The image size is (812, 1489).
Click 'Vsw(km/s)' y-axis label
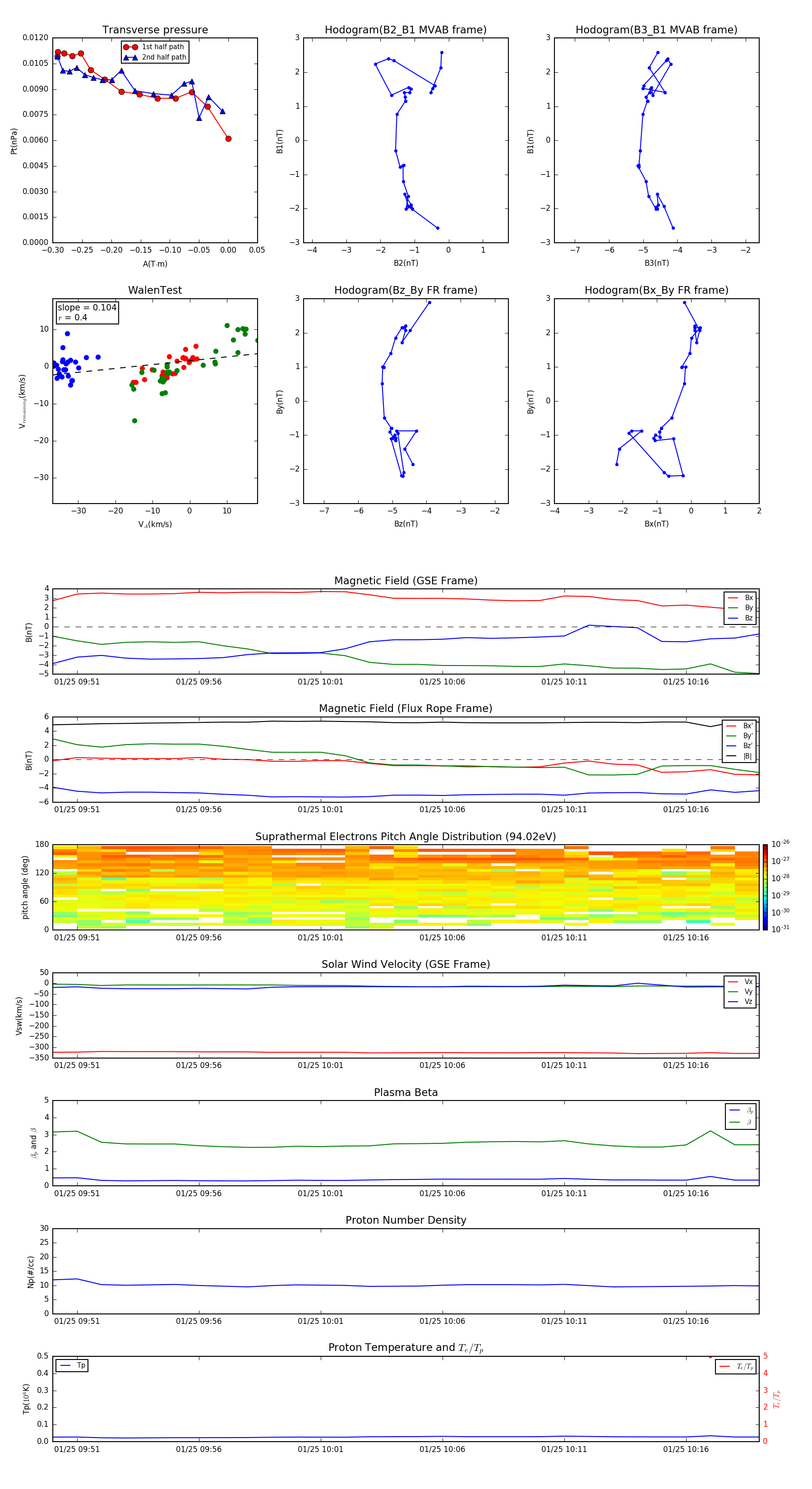19,1016
